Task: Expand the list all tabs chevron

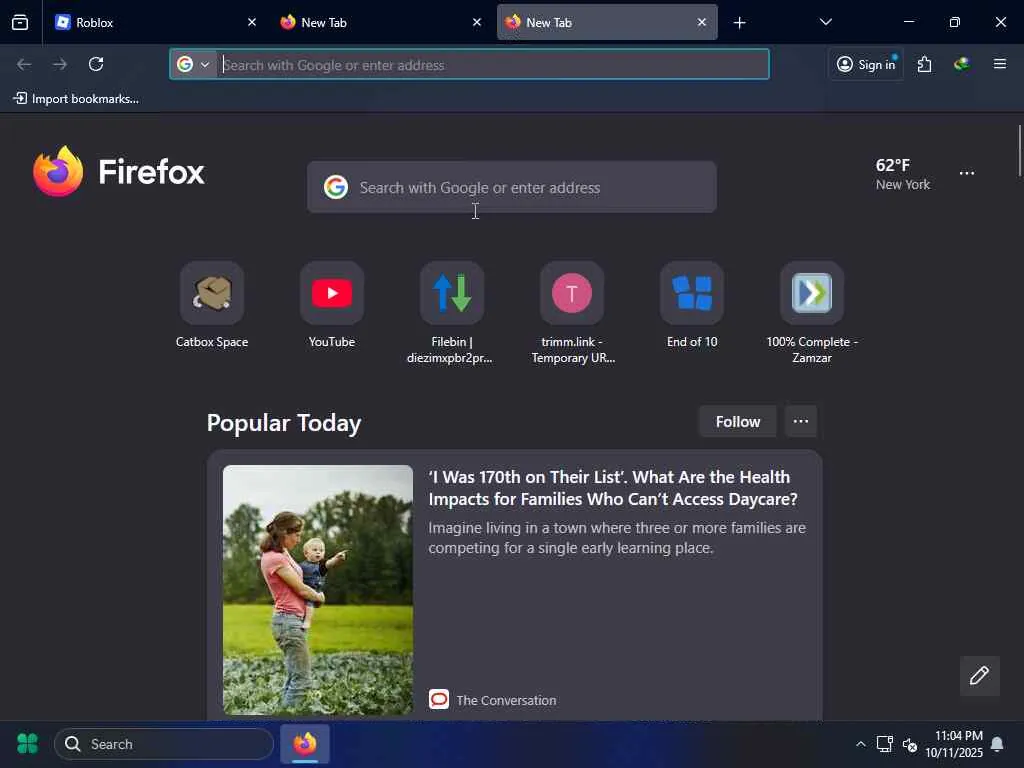Action: 825,22
